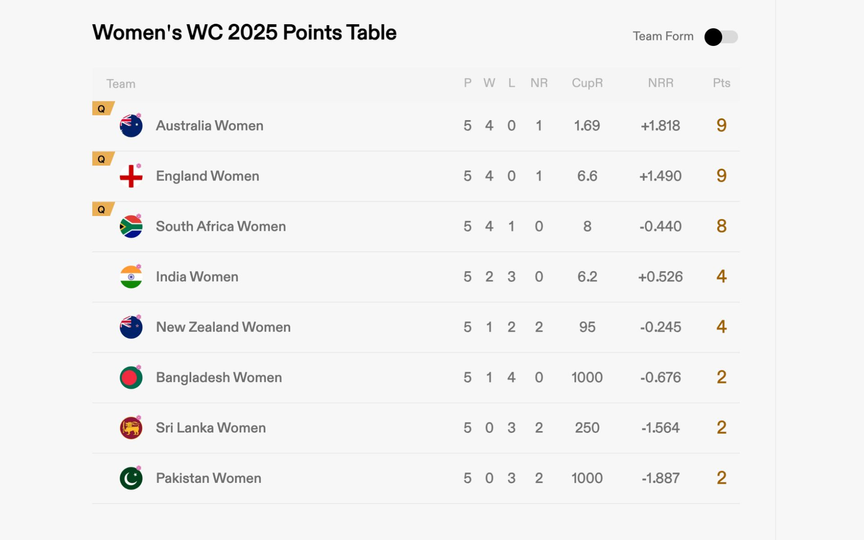Click the Q qualified badge beside Australia
The height and width of the screenshot is (540, 864).
coord(102,109)
